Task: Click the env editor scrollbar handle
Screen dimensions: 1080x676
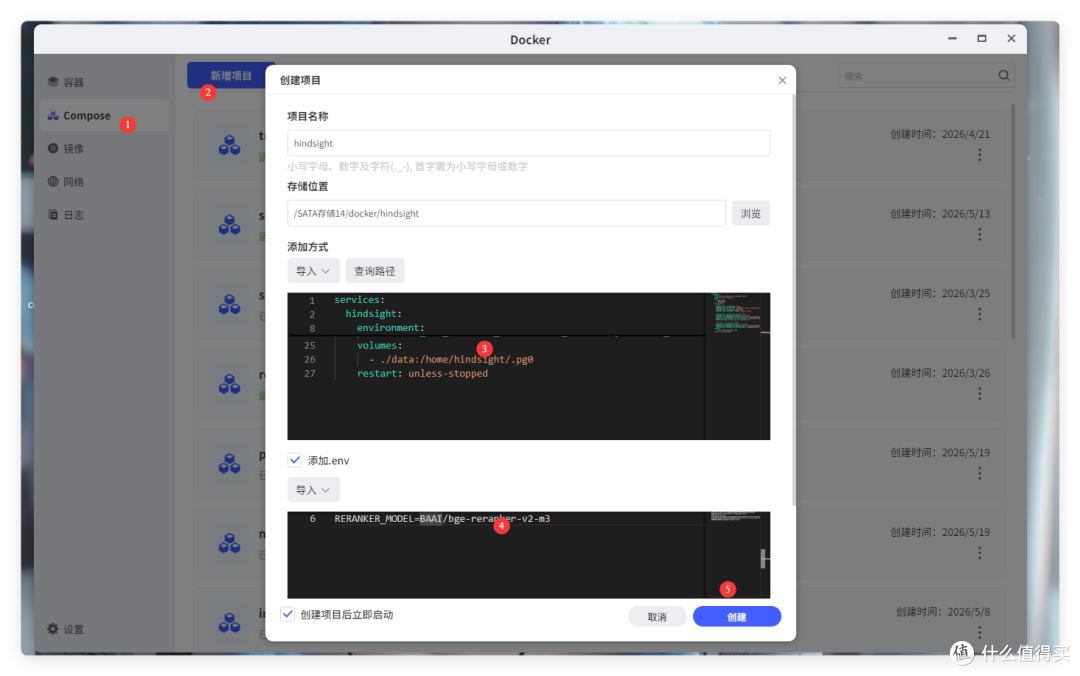Action: click(763, 558)
